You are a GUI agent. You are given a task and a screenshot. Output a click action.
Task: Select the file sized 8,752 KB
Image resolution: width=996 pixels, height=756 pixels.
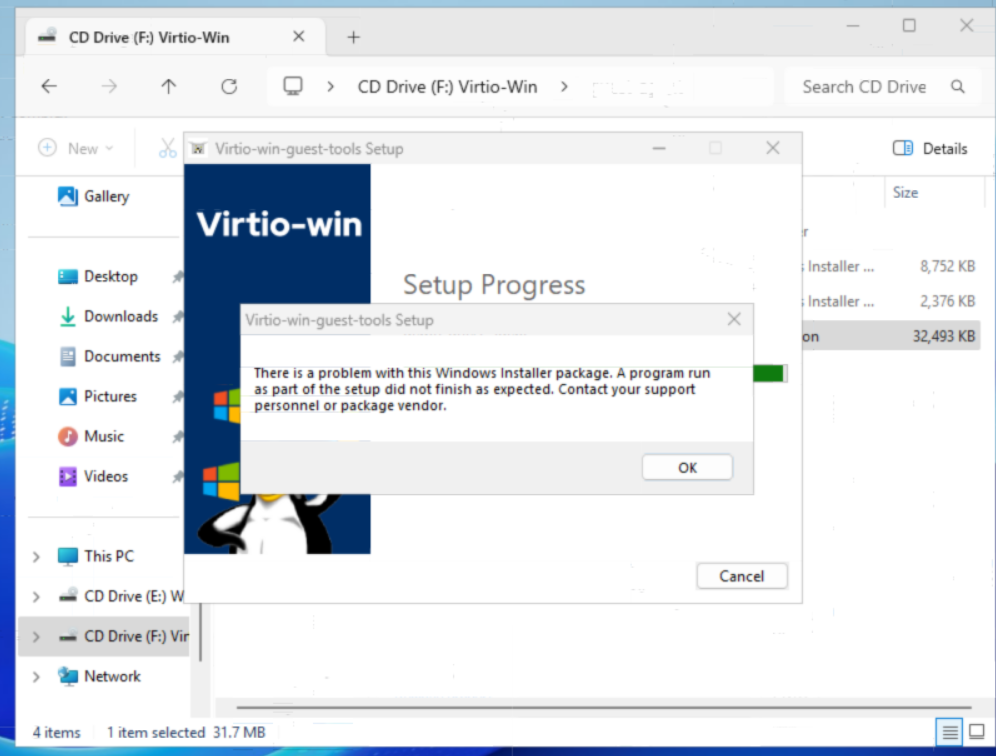point(891,267)
